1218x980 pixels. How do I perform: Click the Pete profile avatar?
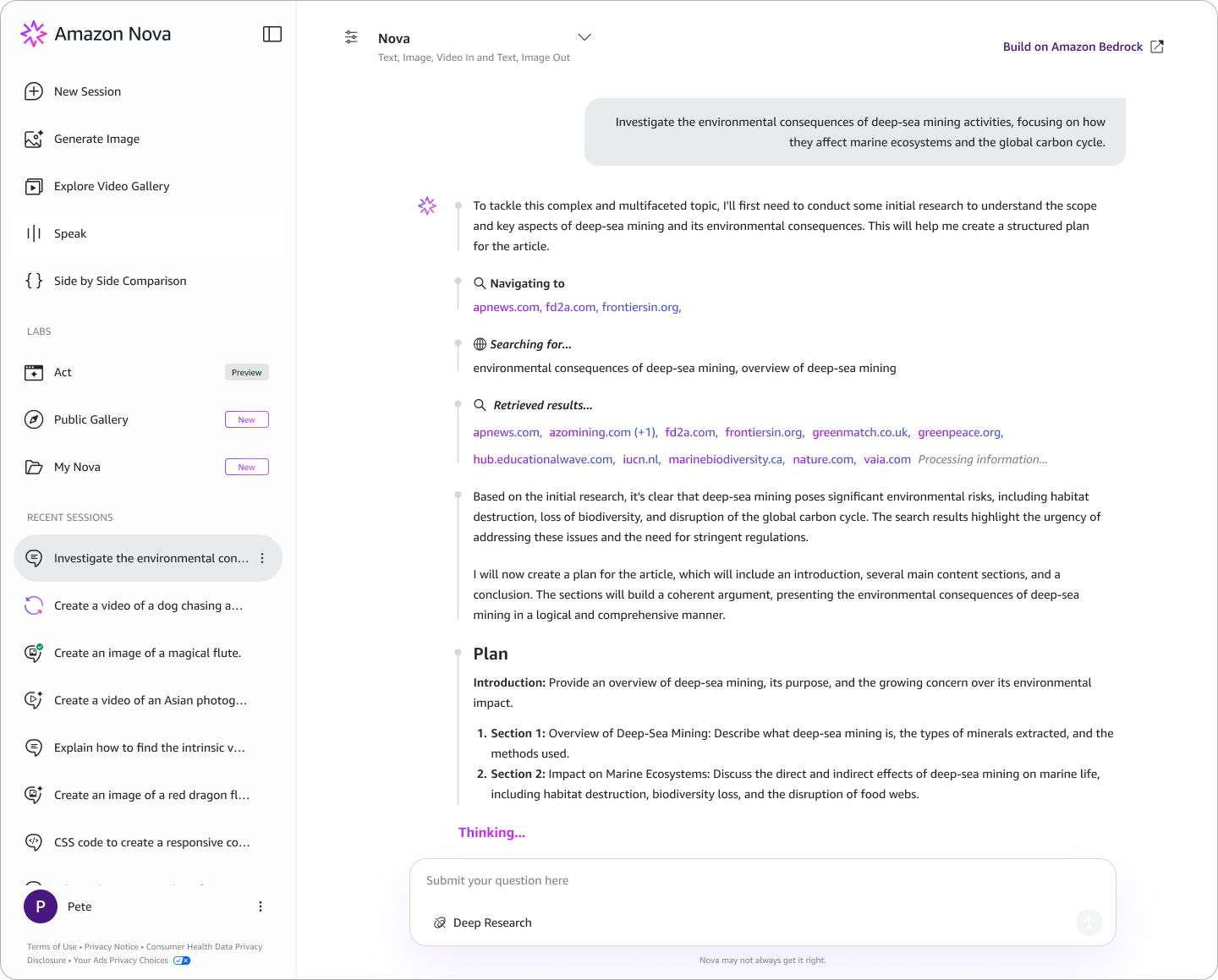41,906
